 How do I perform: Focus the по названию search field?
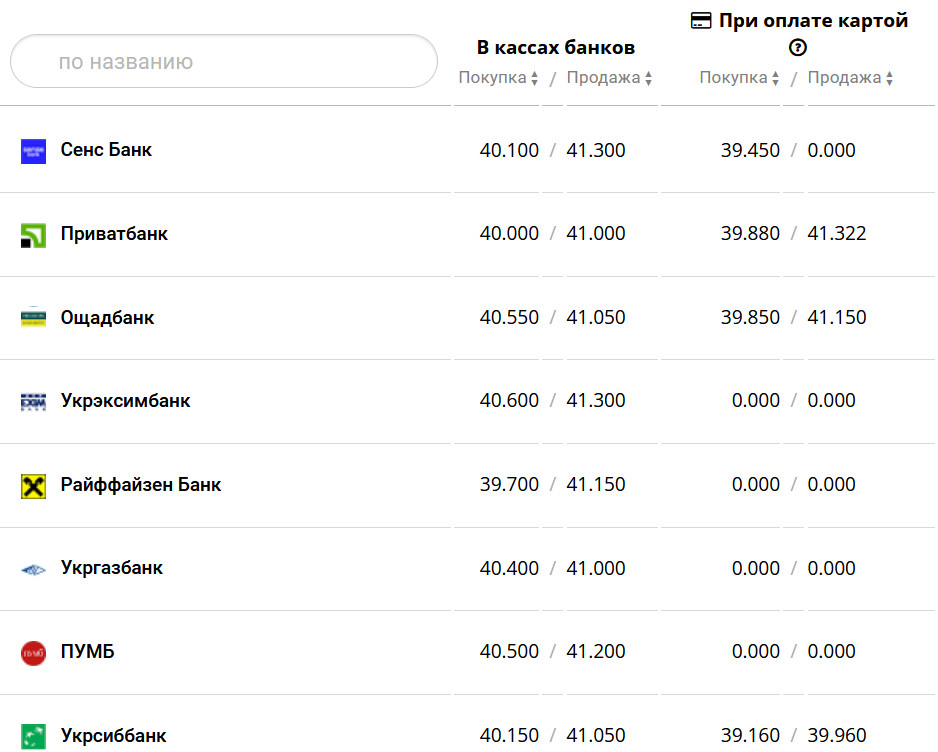(224, 62)
